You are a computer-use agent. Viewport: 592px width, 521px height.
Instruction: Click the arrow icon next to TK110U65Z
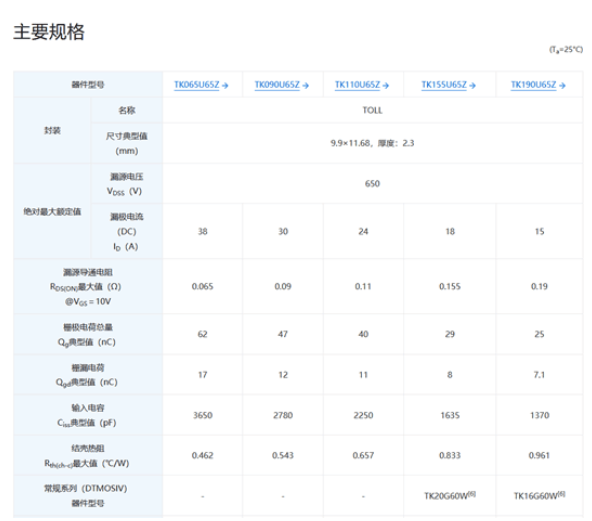point(385,86)
